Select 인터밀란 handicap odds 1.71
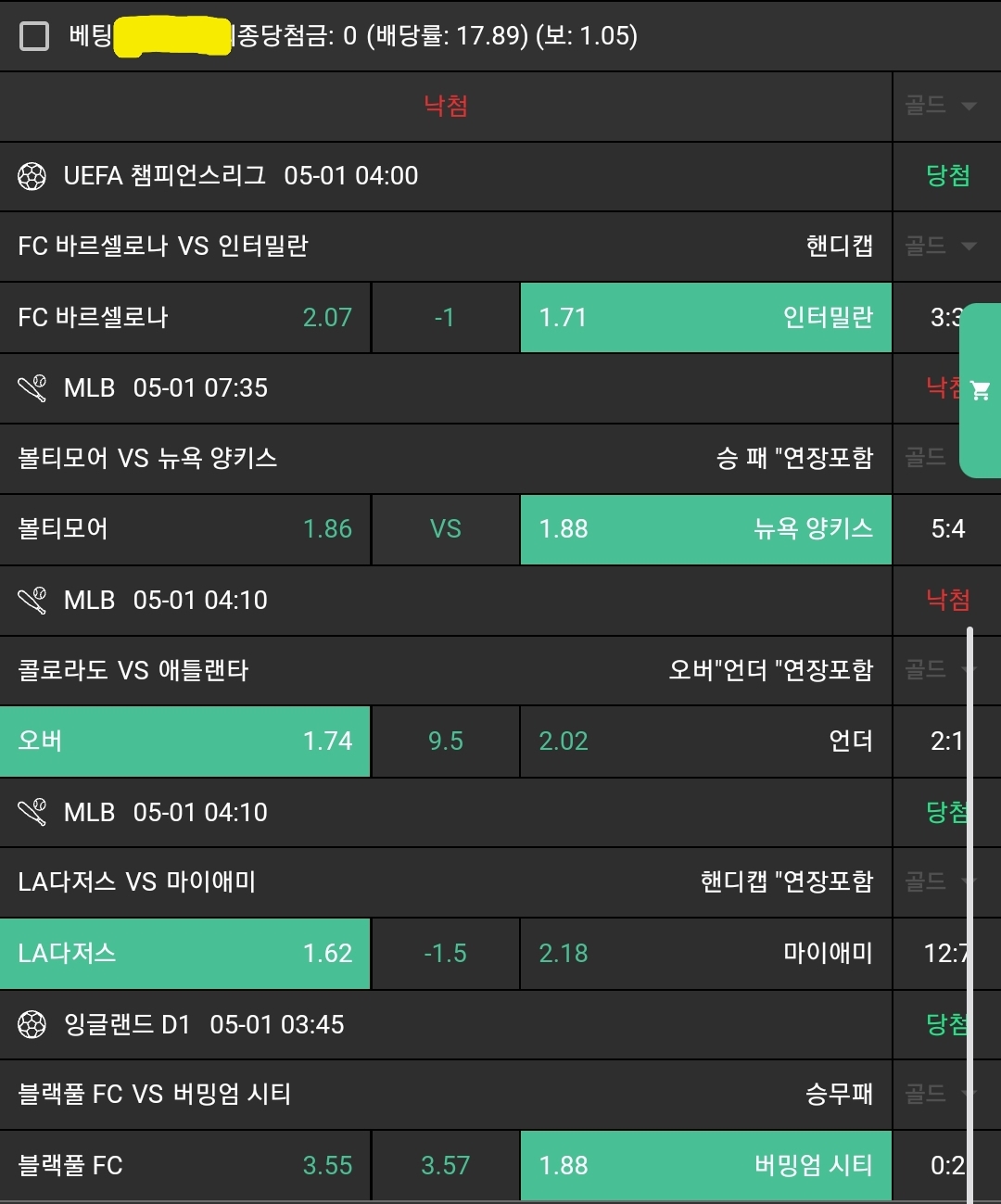This screenshot has width=1001, height=1204. tap(705, 318)
